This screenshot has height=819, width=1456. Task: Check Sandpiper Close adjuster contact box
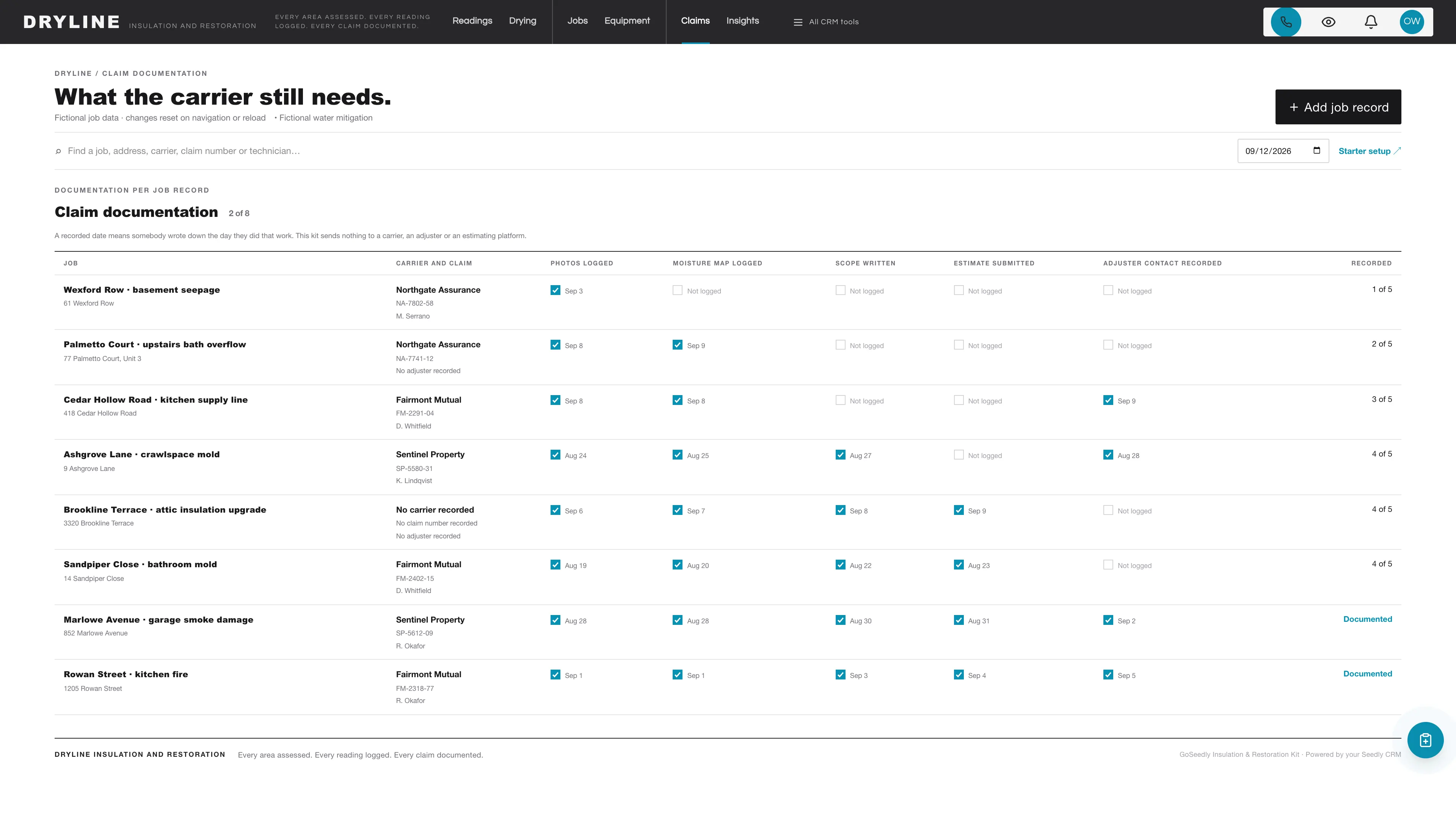click(1108, 565)
